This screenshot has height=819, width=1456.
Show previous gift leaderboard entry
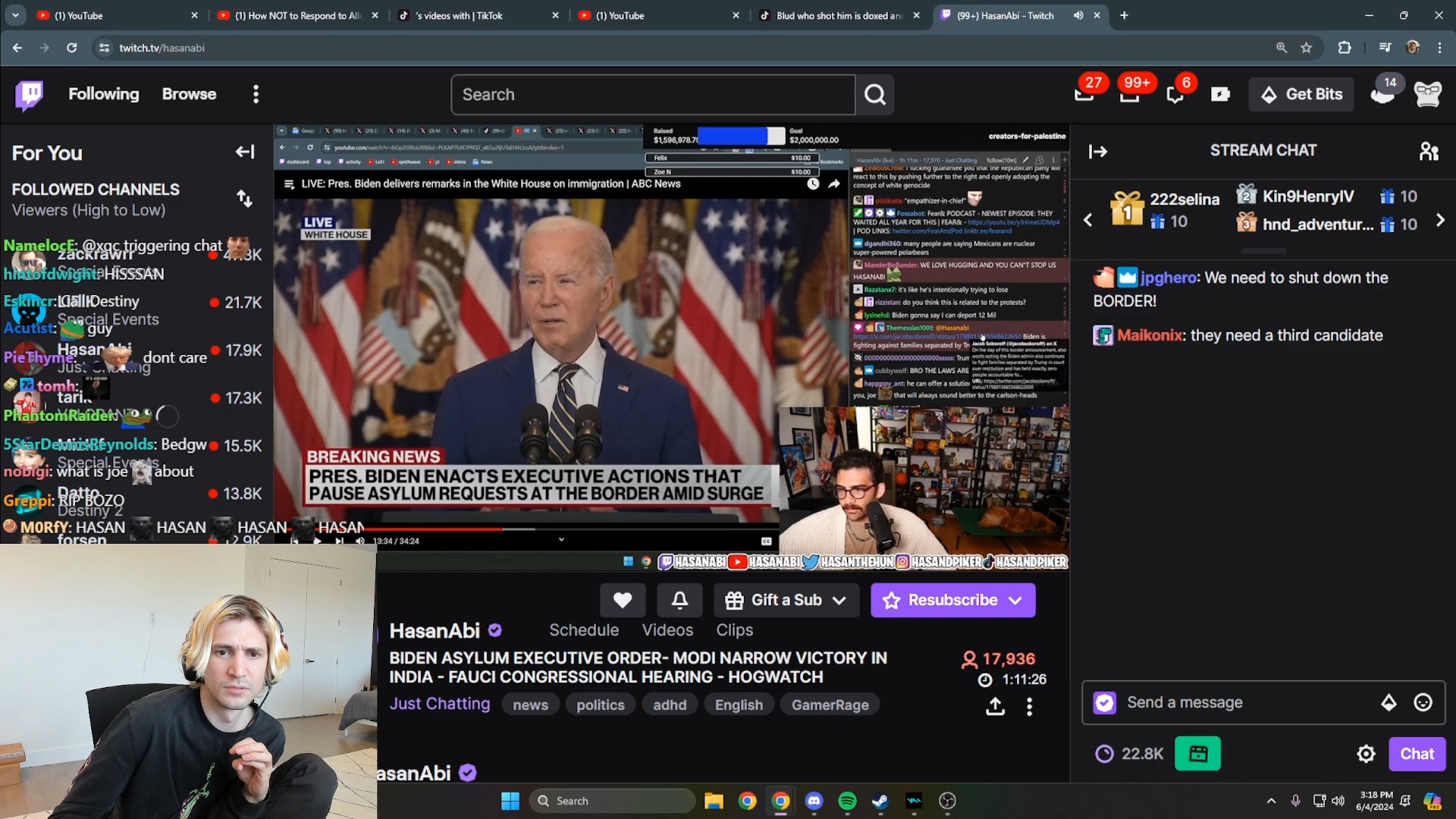[x=1088, y=220]
